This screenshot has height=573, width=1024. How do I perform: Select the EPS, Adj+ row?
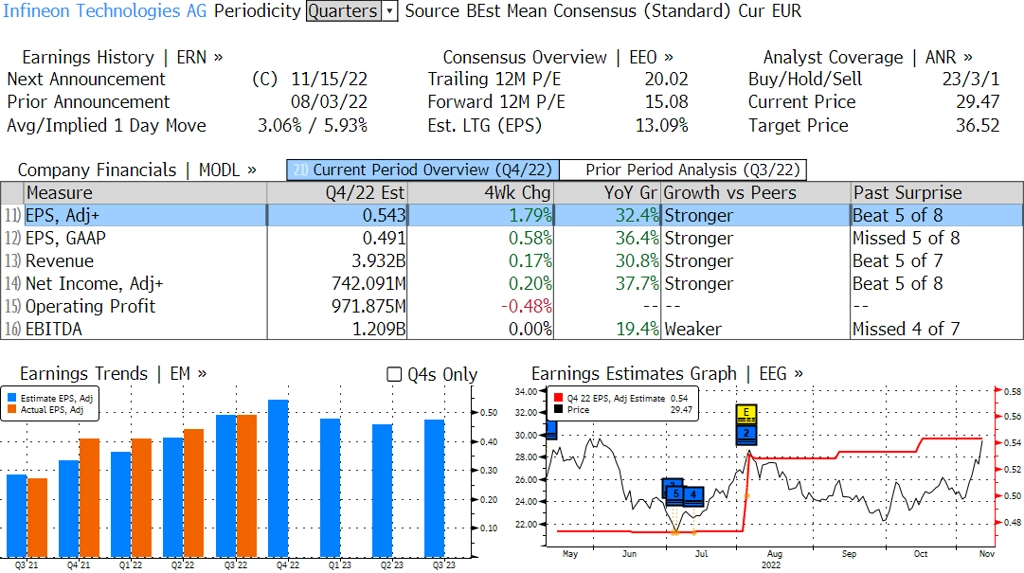tap(512, 216)
